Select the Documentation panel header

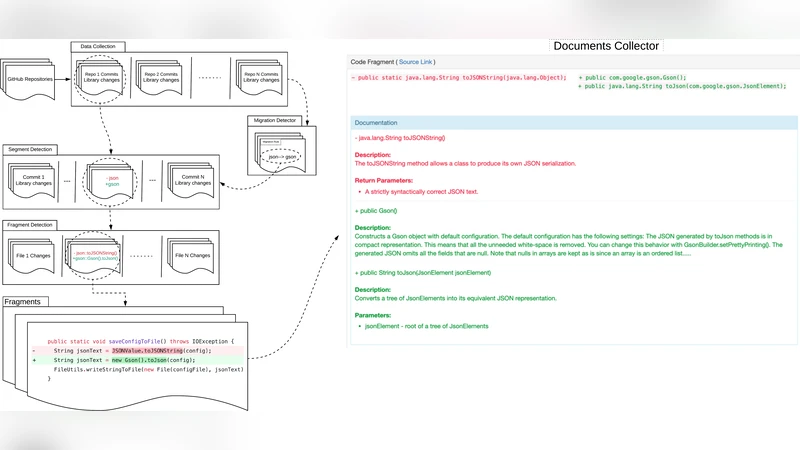[x=376, y=122]
